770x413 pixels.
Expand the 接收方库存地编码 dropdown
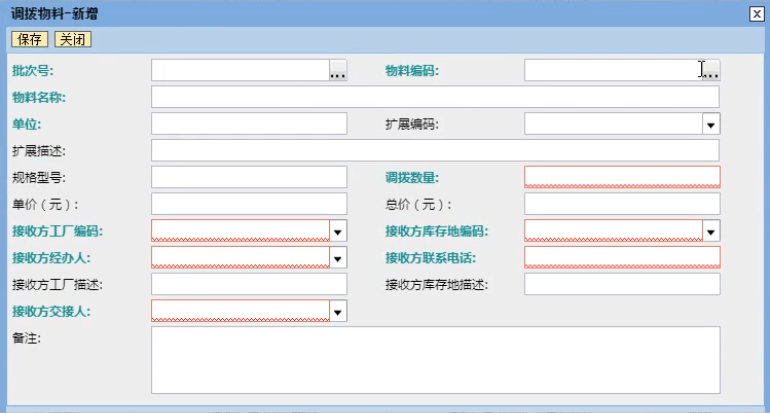(x=710, y=231)
